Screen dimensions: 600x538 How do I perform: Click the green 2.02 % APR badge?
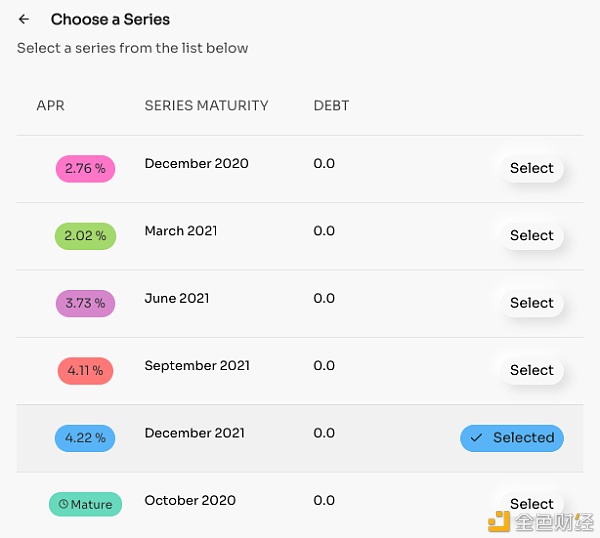[x=85, y=236]
